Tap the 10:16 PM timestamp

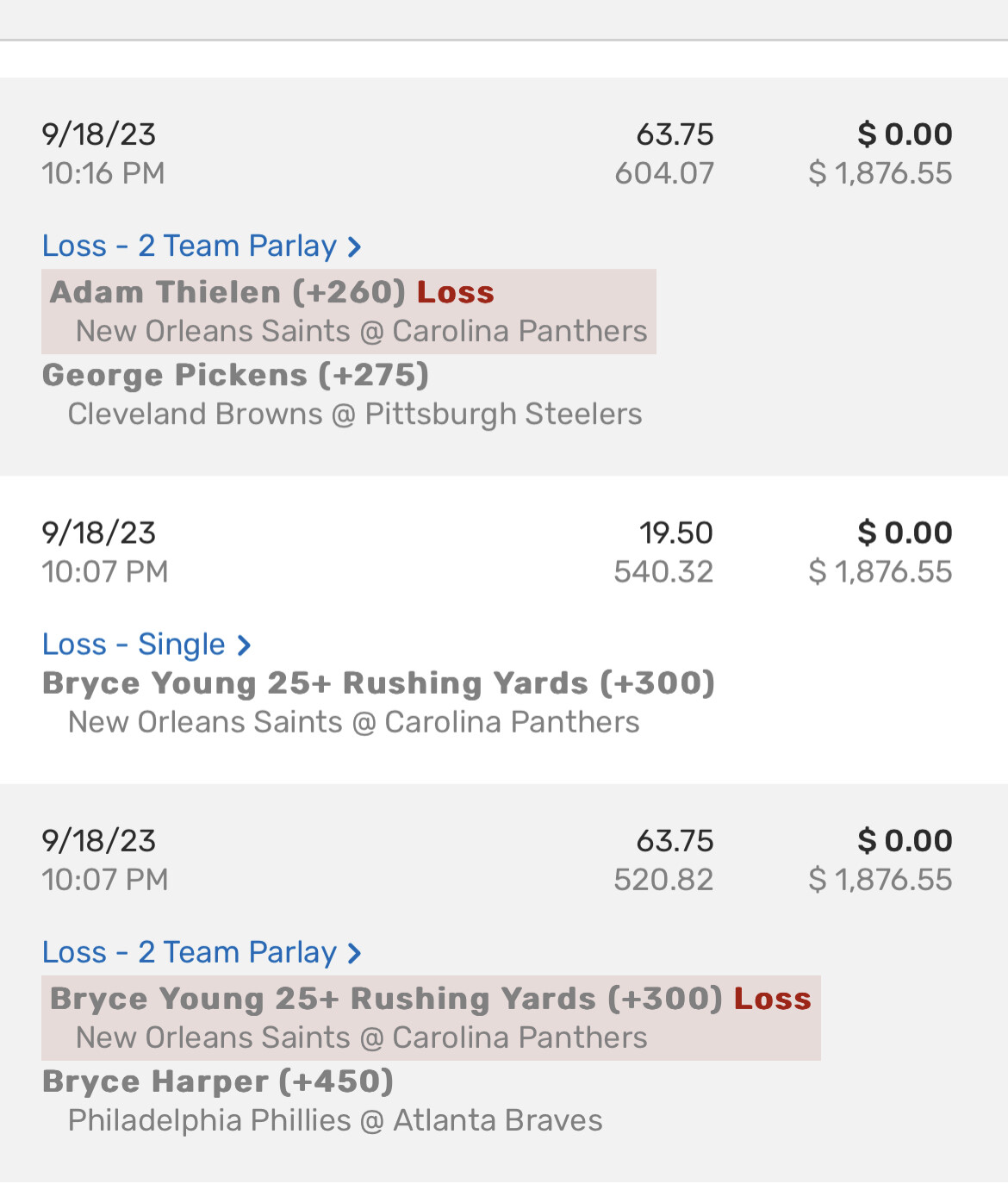pyautogui.click(x=103, y=174)
